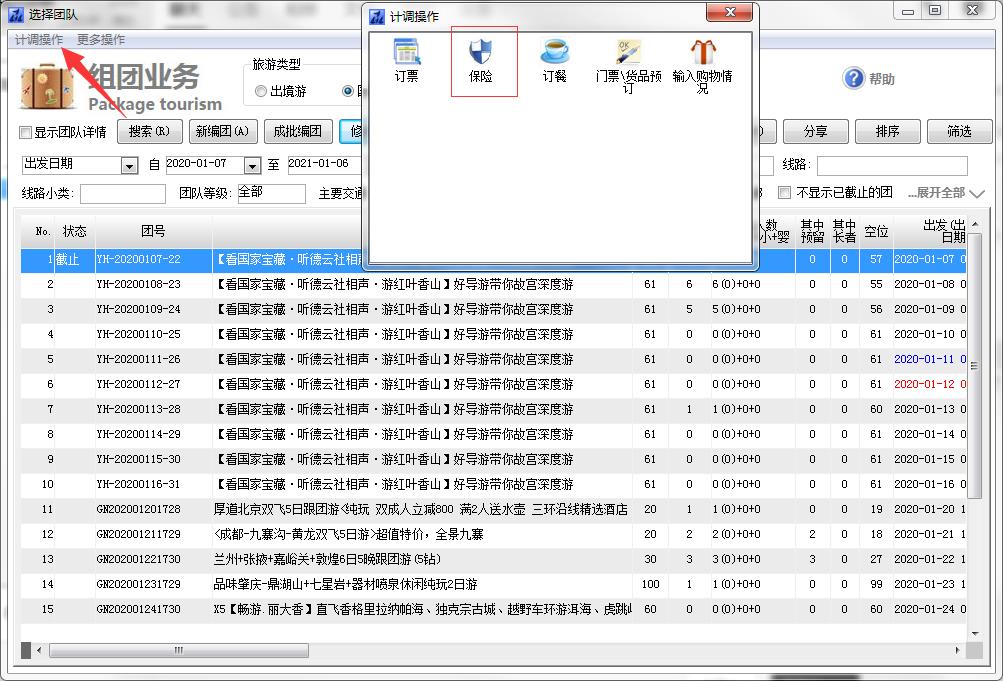
Task: Open the 计调操作 menu
Action: pyautogui.click(x=39, y=40)
